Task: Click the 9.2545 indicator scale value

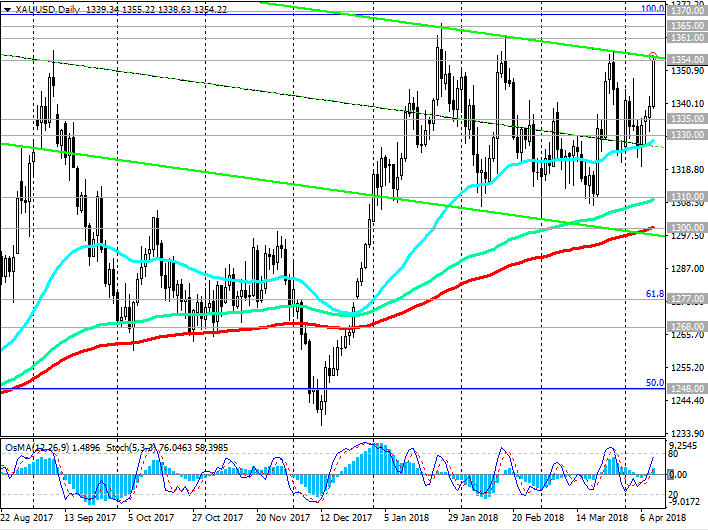Action: 684,446
